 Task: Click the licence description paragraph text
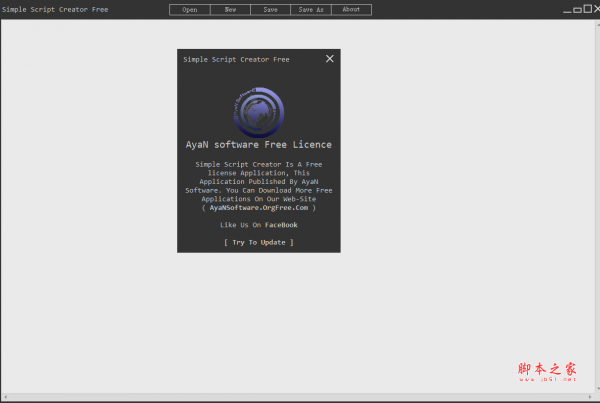pyautogui.click(x=258, y=180)
